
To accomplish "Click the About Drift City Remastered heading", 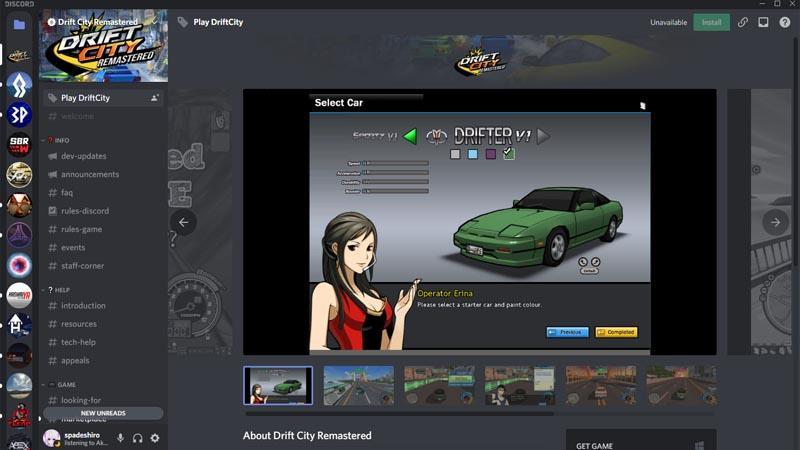I will point(307,436).
